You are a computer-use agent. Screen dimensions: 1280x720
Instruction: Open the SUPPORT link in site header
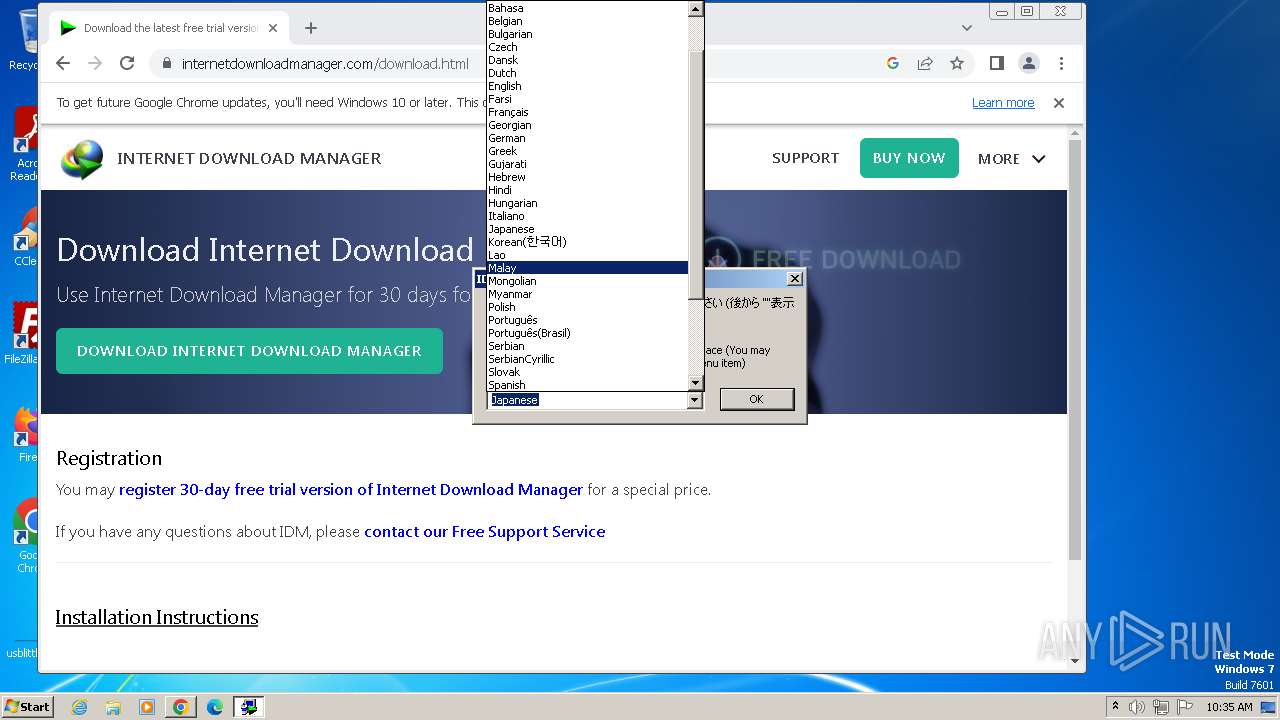805,158
